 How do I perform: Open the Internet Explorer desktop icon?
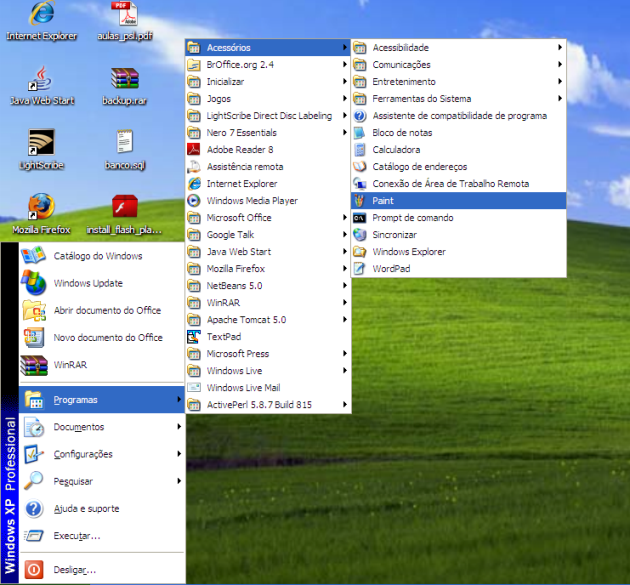click(x=41, y=16)
